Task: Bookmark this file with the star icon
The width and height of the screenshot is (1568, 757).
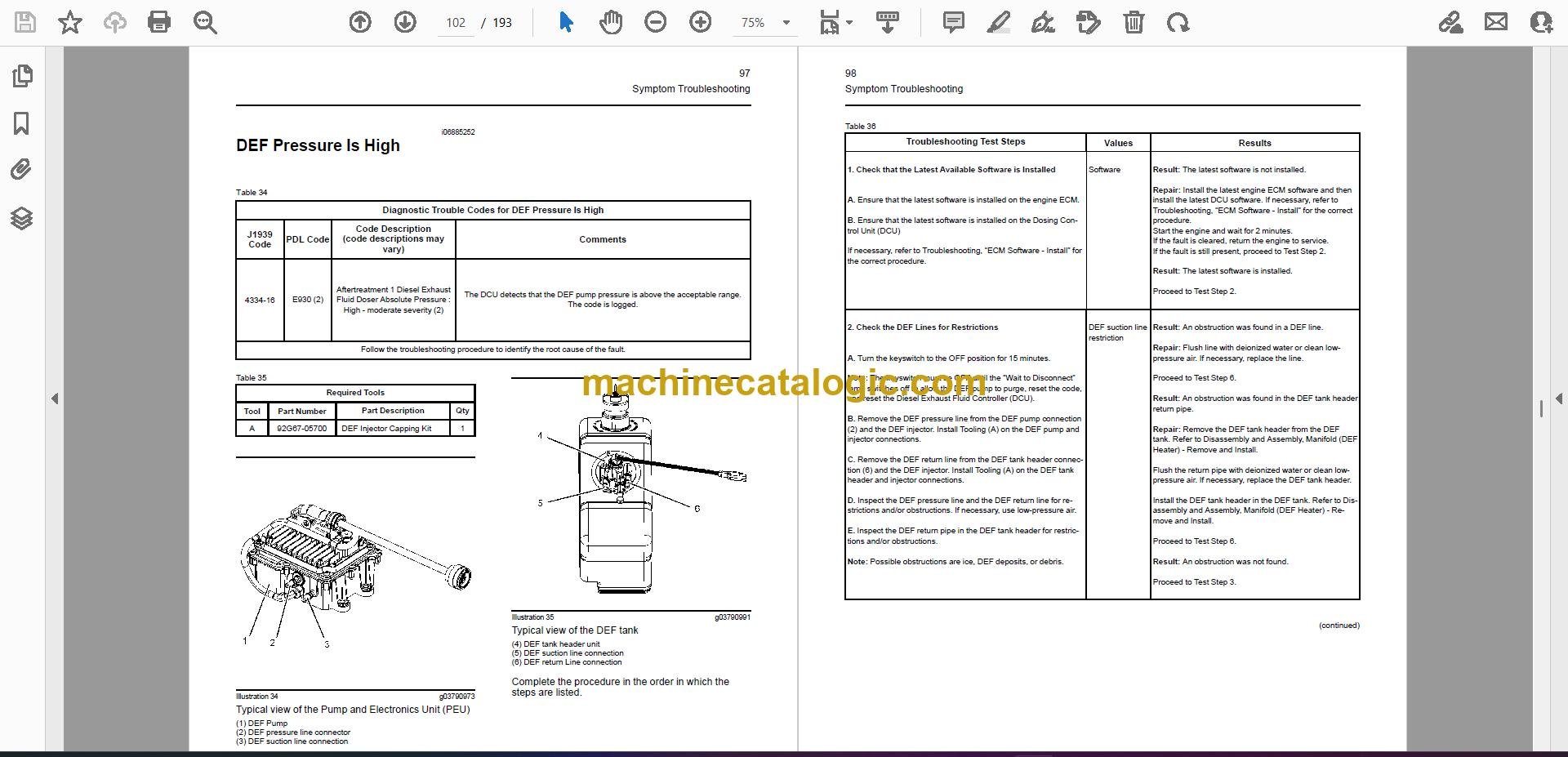Action: (70, 22)
